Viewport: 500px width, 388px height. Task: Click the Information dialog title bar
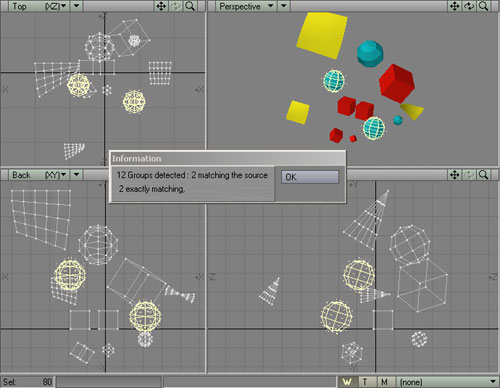[228, 159]
